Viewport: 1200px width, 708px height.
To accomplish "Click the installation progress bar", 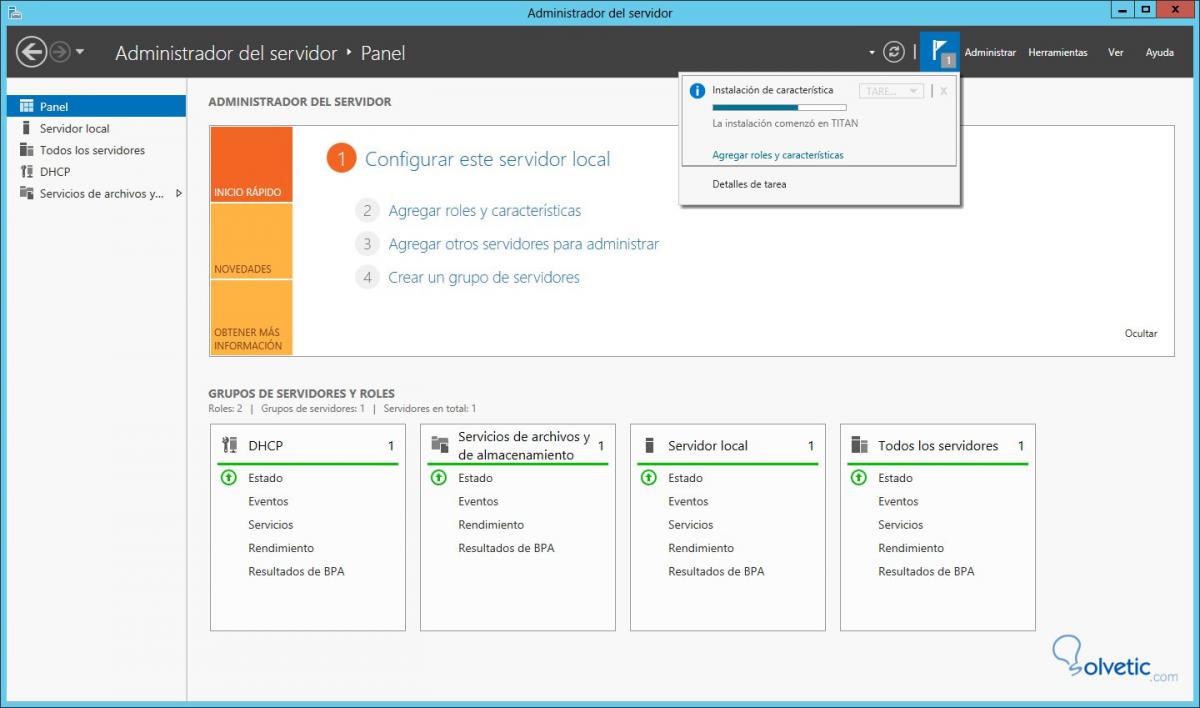I will tap(779, 107).
